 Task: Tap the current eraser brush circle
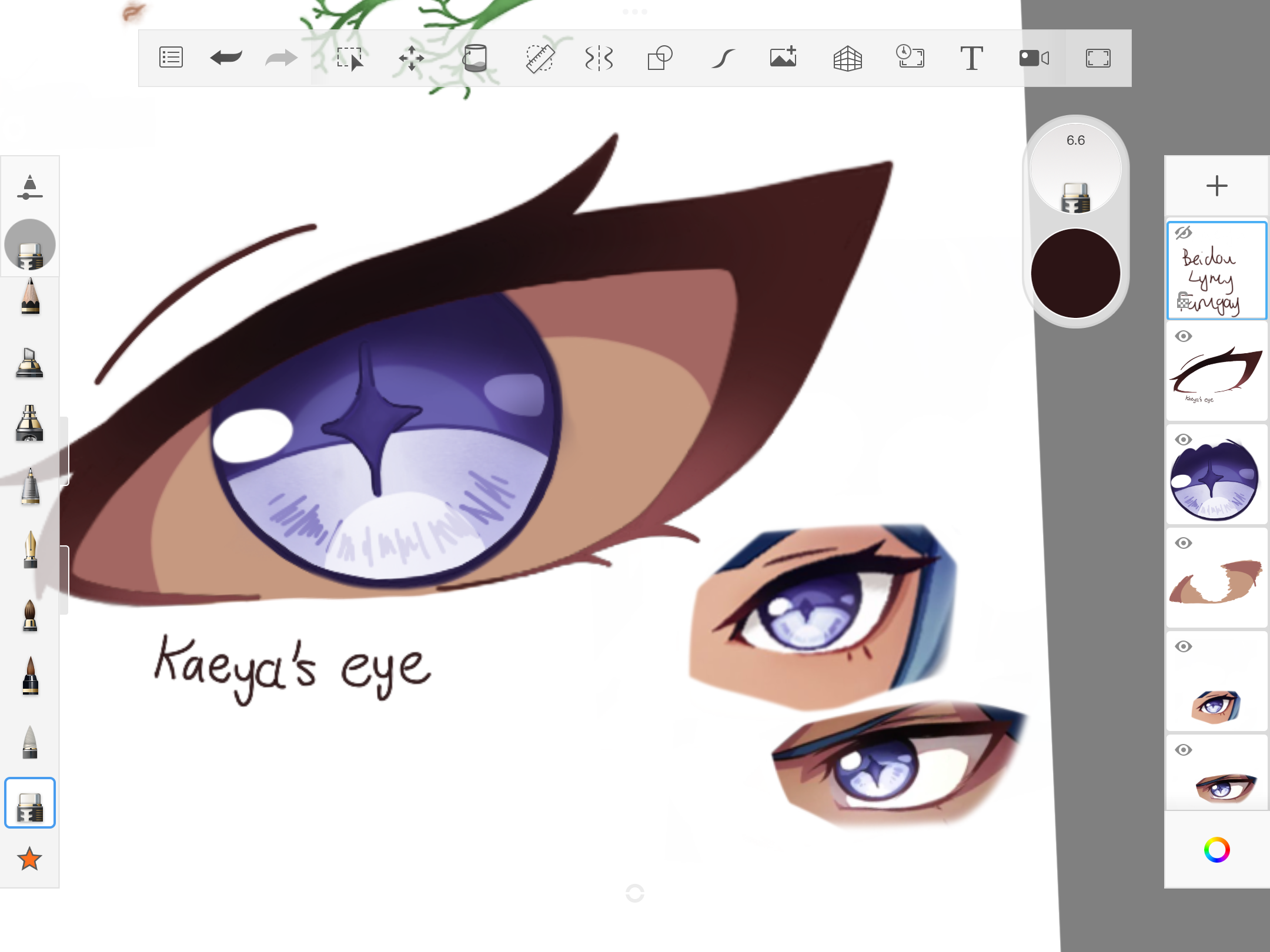30,244
